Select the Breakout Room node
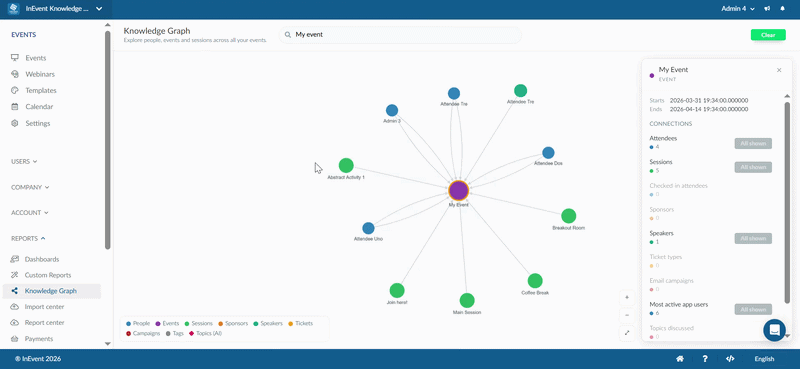Image resolution: width=800 pixels, height=369 pixels. point(568,216)
